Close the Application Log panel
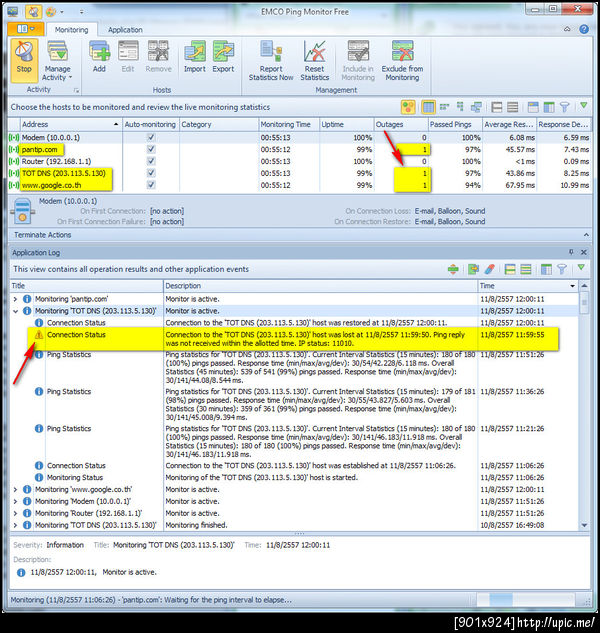The image size is (600, 633). click(x=584, y=252)
